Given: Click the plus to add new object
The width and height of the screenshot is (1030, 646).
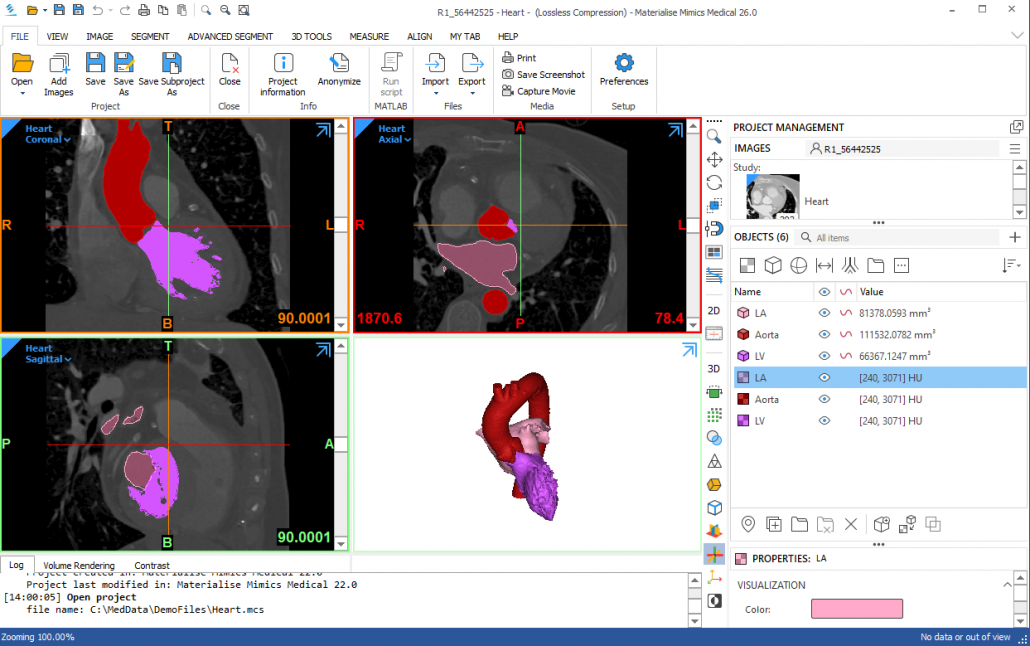Looking at the screenshot, I should point(1015,237).
